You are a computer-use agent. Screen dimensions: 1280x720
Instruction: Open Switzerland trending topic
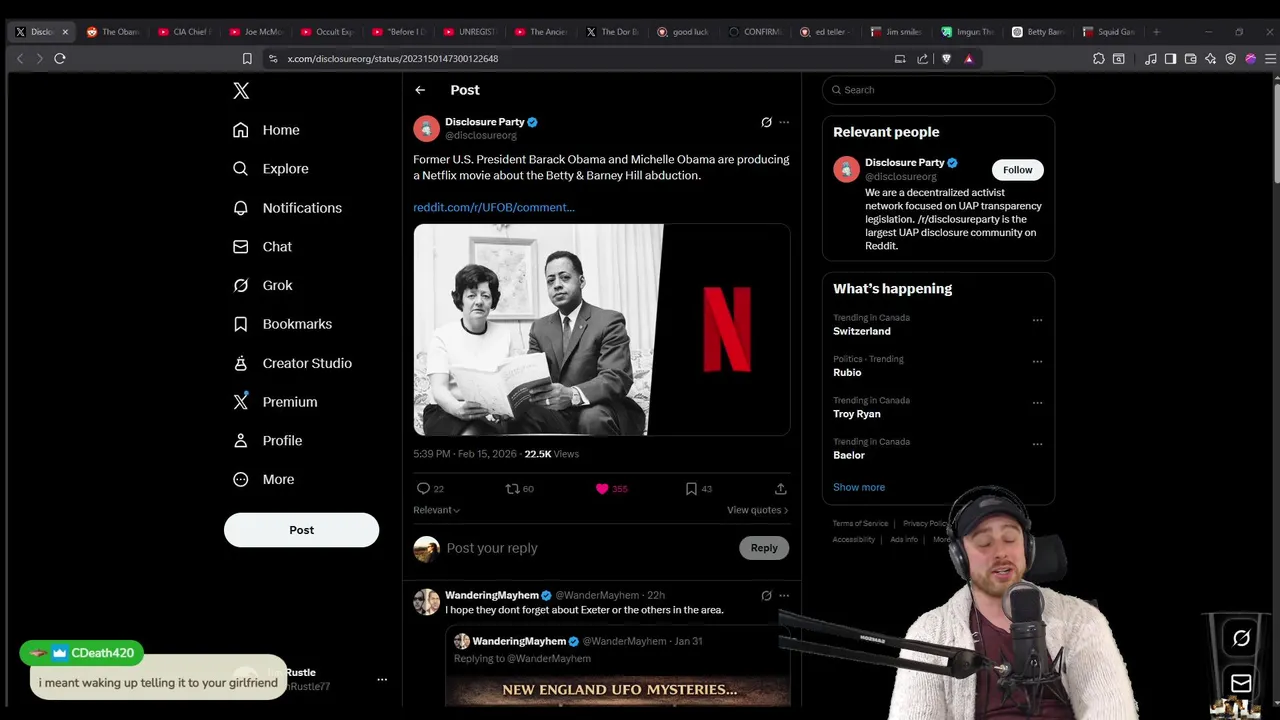tap(861, 331)
